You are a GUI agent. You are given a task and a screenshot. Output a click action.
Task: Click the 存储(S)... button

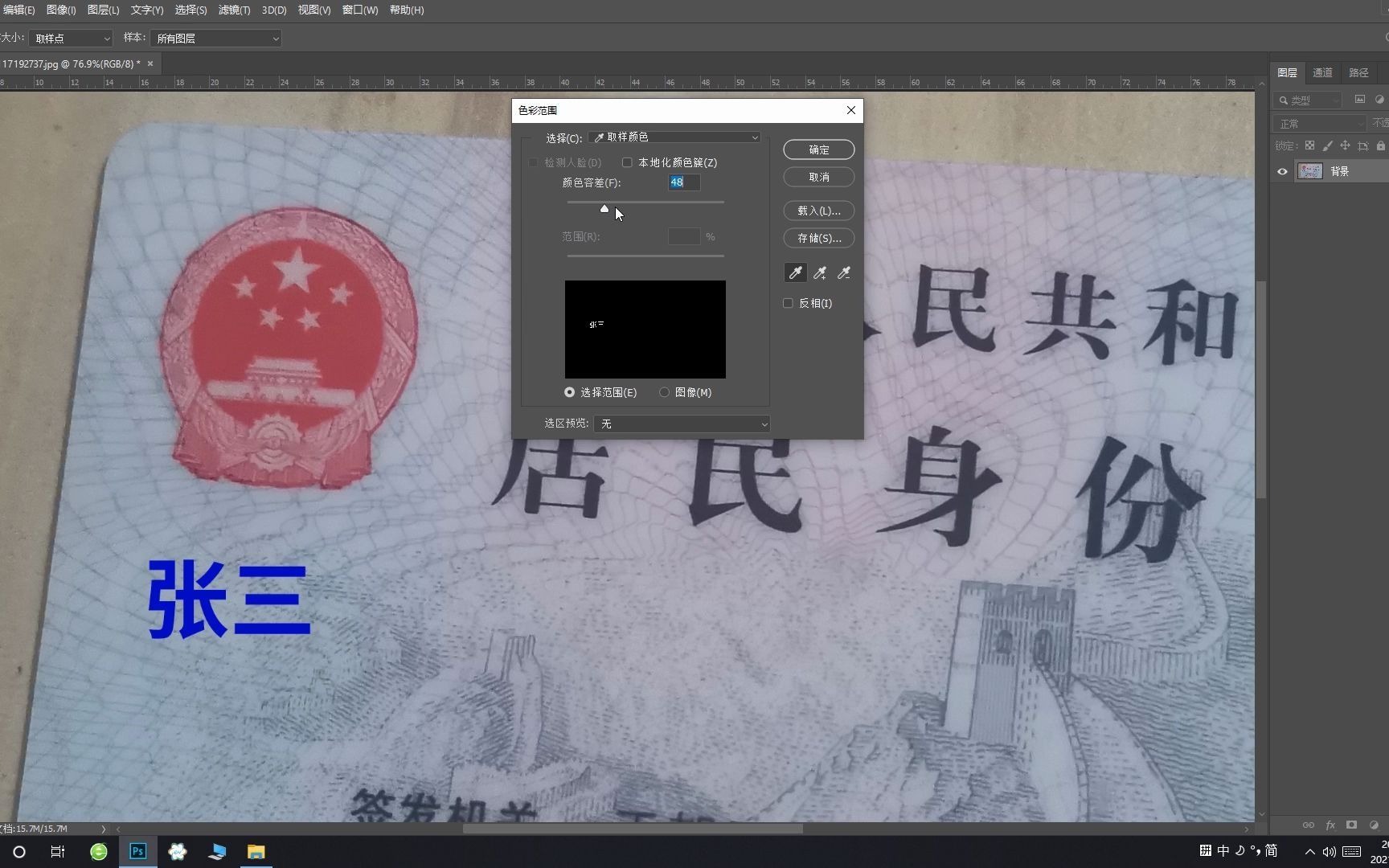point(819,238)
